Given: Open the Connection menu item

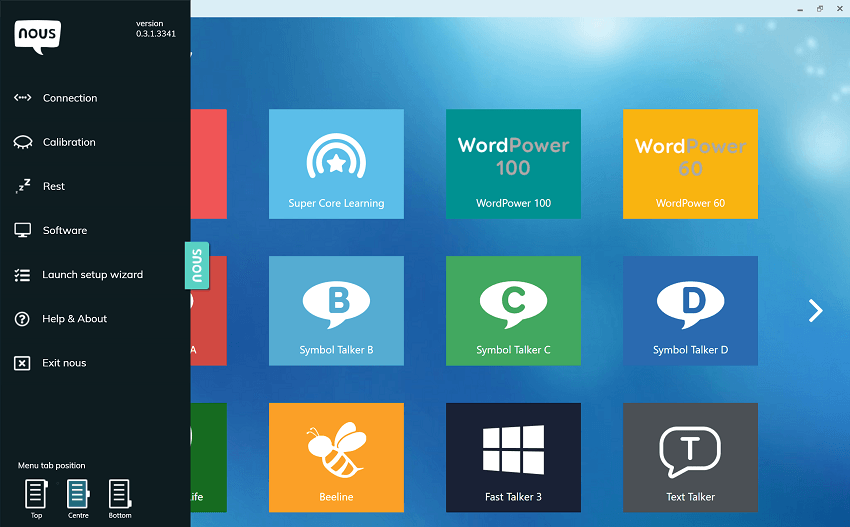Looking at the screenshot, I should (x=69, y=98).
